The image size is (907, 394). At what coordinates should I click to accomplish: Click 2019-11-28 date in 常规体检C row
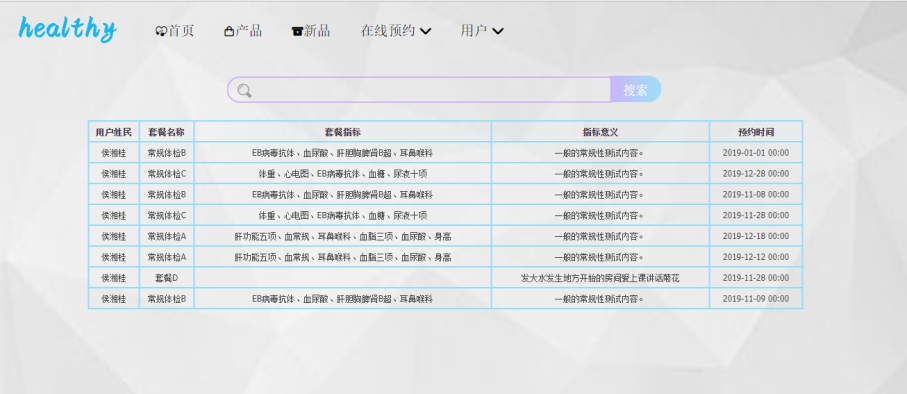point(756,215)
